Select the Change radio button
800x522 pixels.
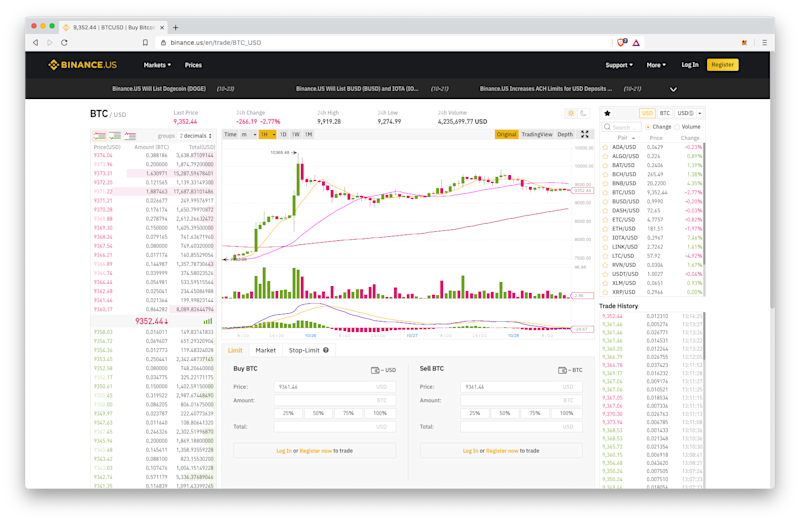pos(648,127)
